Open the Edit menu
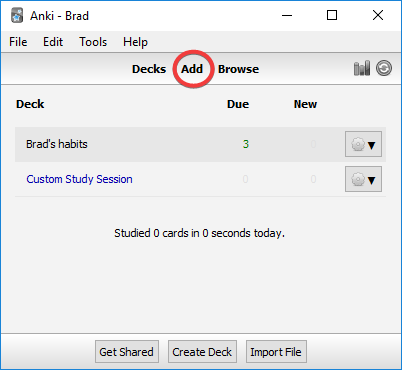This screenshot has width=402, height=370. [x=53, y=42]
